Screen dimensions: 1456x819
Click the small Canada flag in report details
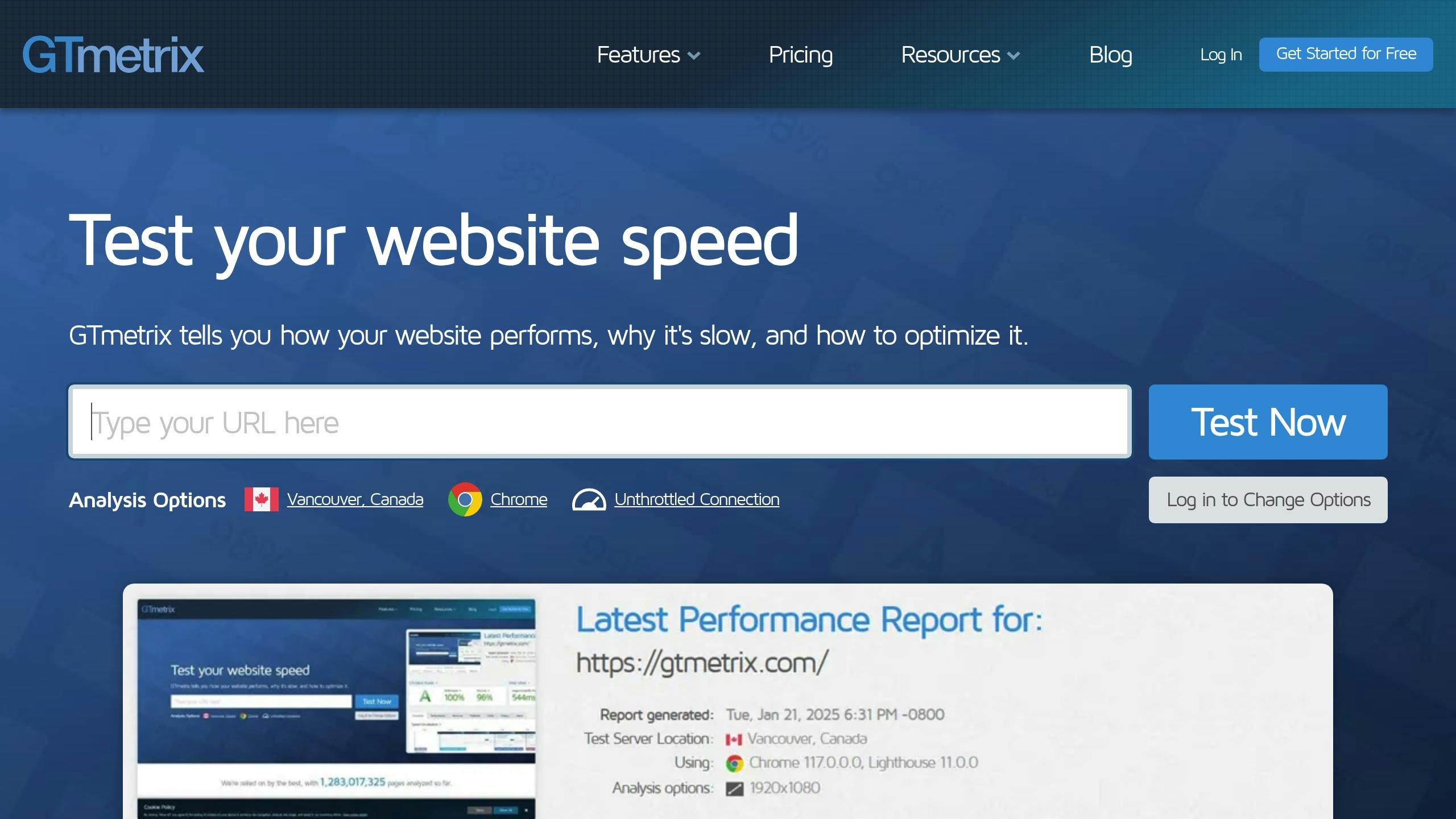(x=734, y=739)
